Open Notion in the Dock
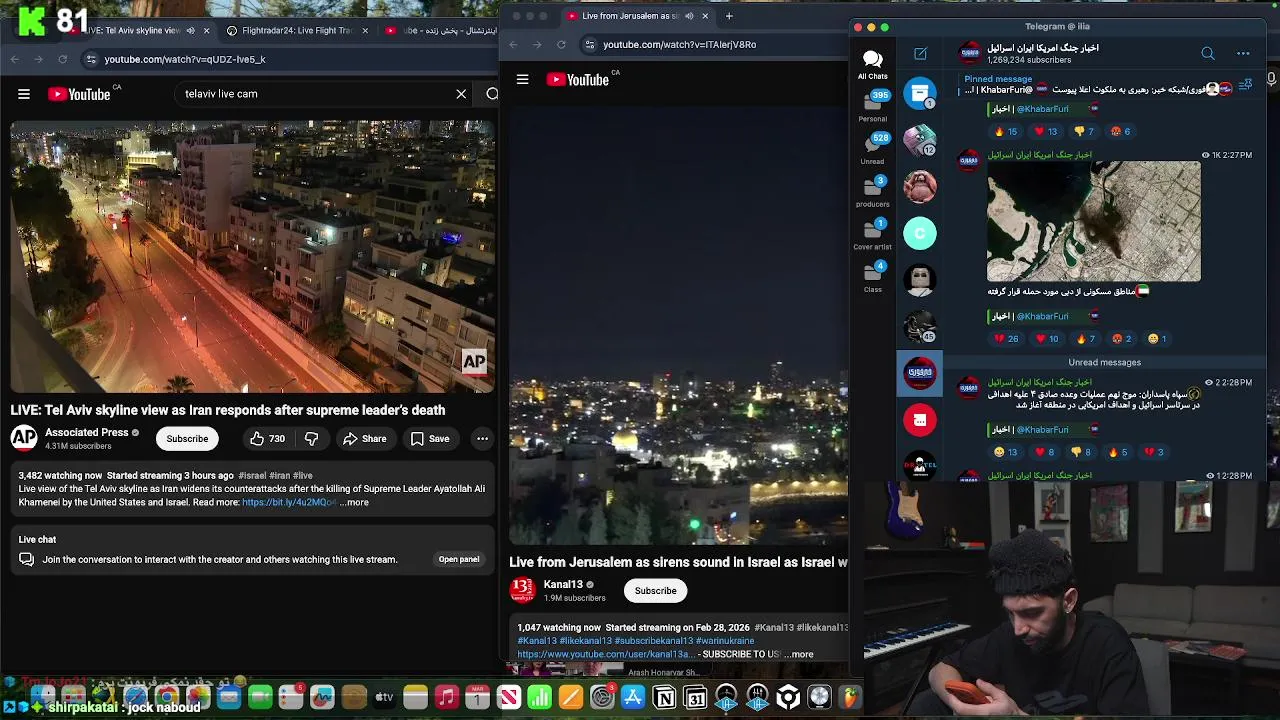1280x720 pixels. pyautogui.click(x=664, y=697)
